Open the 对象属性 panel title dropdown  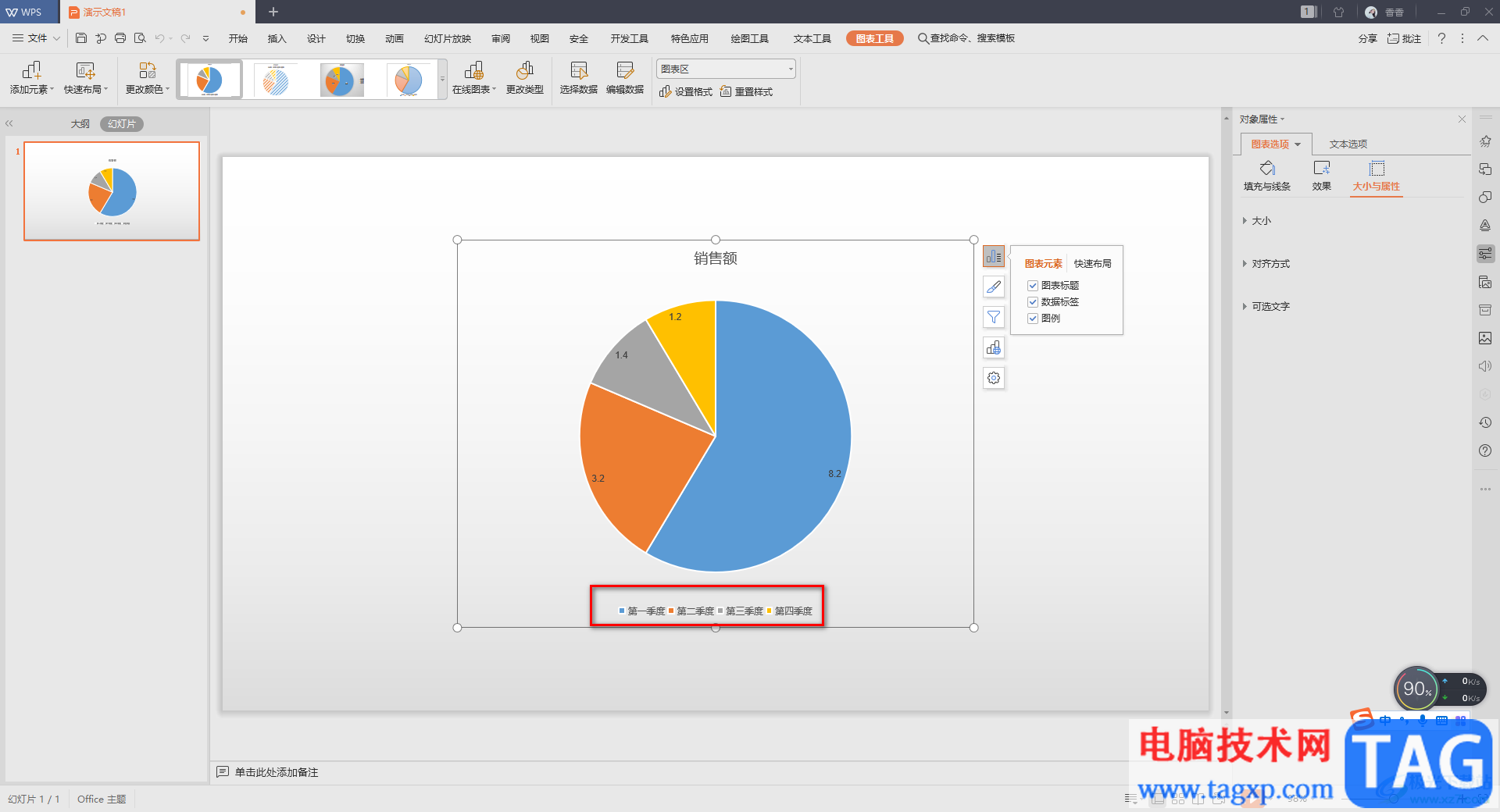(x=1262, y=119)
